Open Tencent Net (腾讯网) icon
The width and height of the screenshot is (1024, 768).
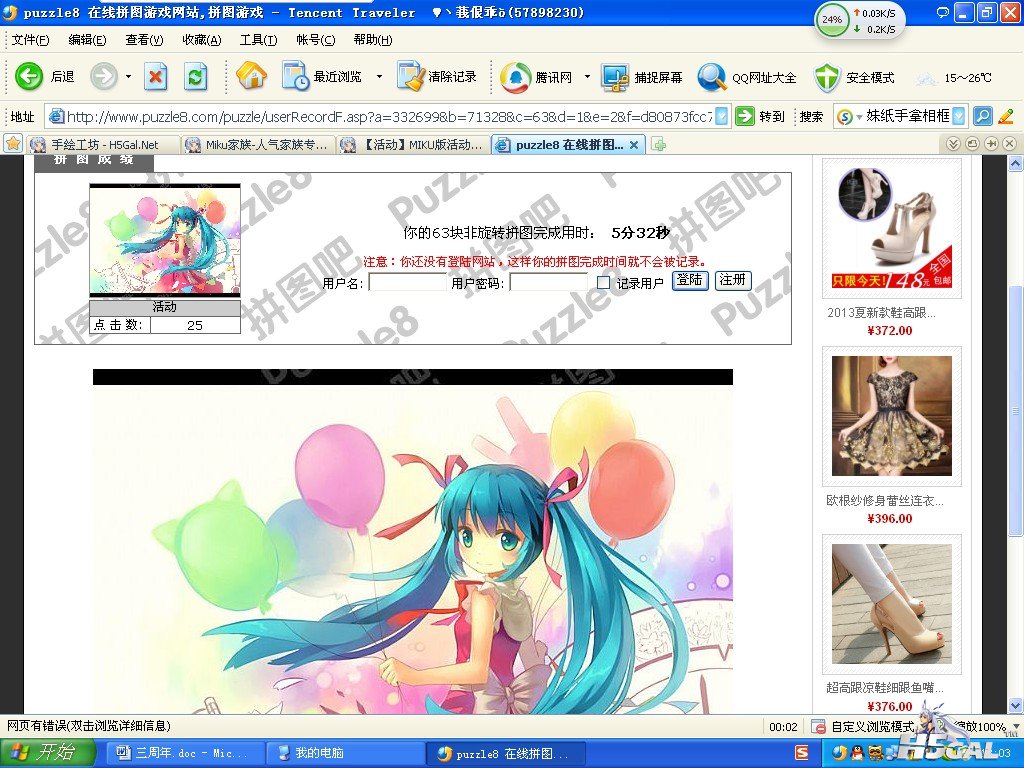click(x=515, y=77)
